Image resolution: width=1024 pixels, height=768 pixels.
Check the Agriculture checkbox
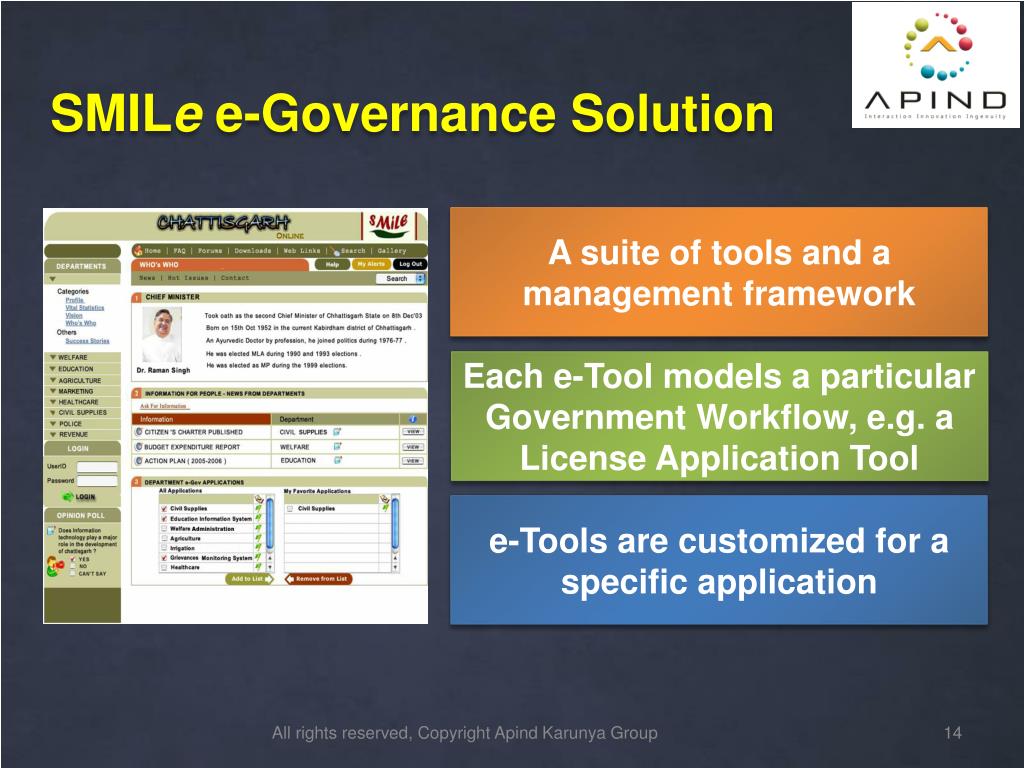point(164,538)
